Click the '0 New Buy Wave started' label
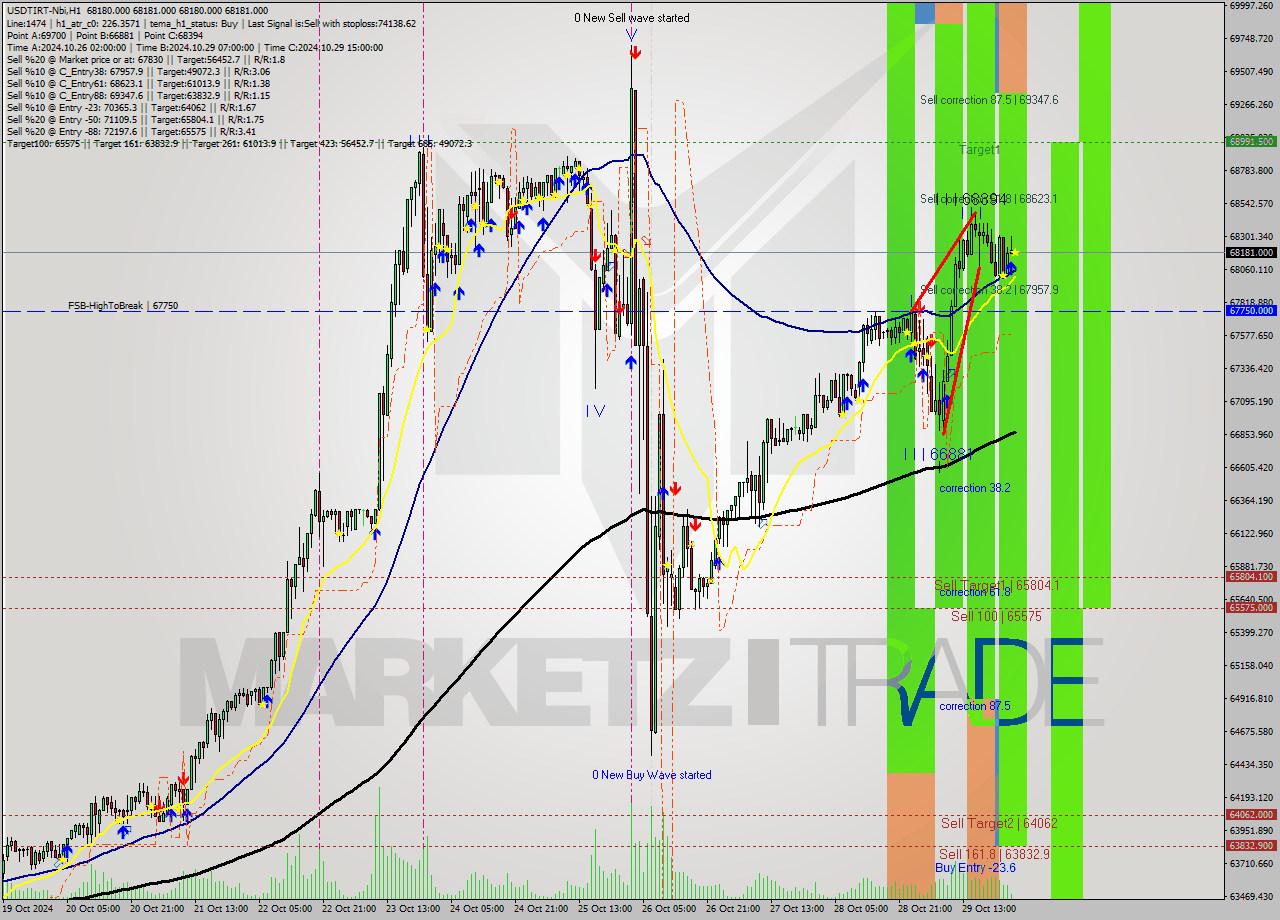Screen dimensions: 1280x920 point(652,775)
